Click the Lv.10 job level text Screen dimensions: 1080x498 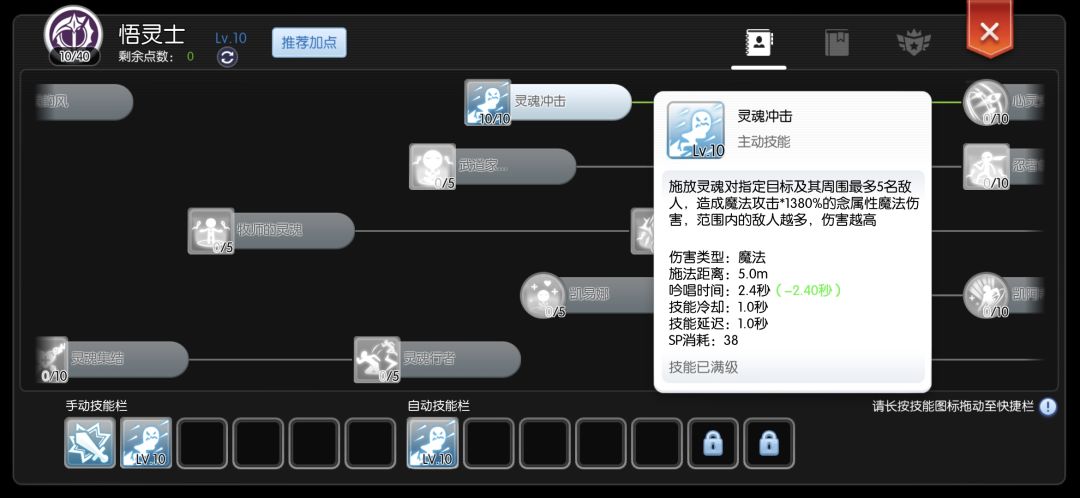[231, 38]
